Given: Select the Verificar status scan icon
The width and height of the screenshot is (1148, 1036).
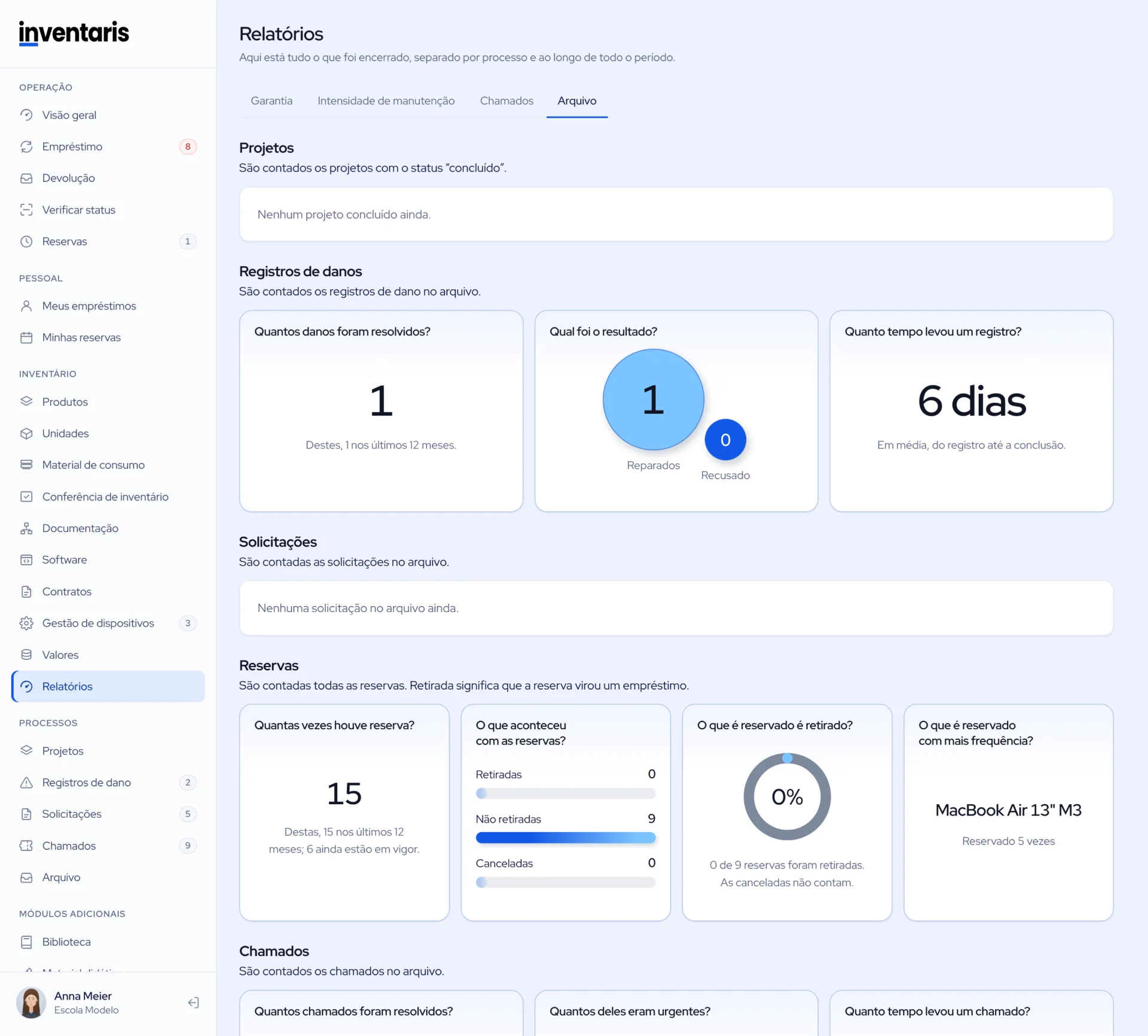Looking at the screenshot, I should tap(26, 210).
